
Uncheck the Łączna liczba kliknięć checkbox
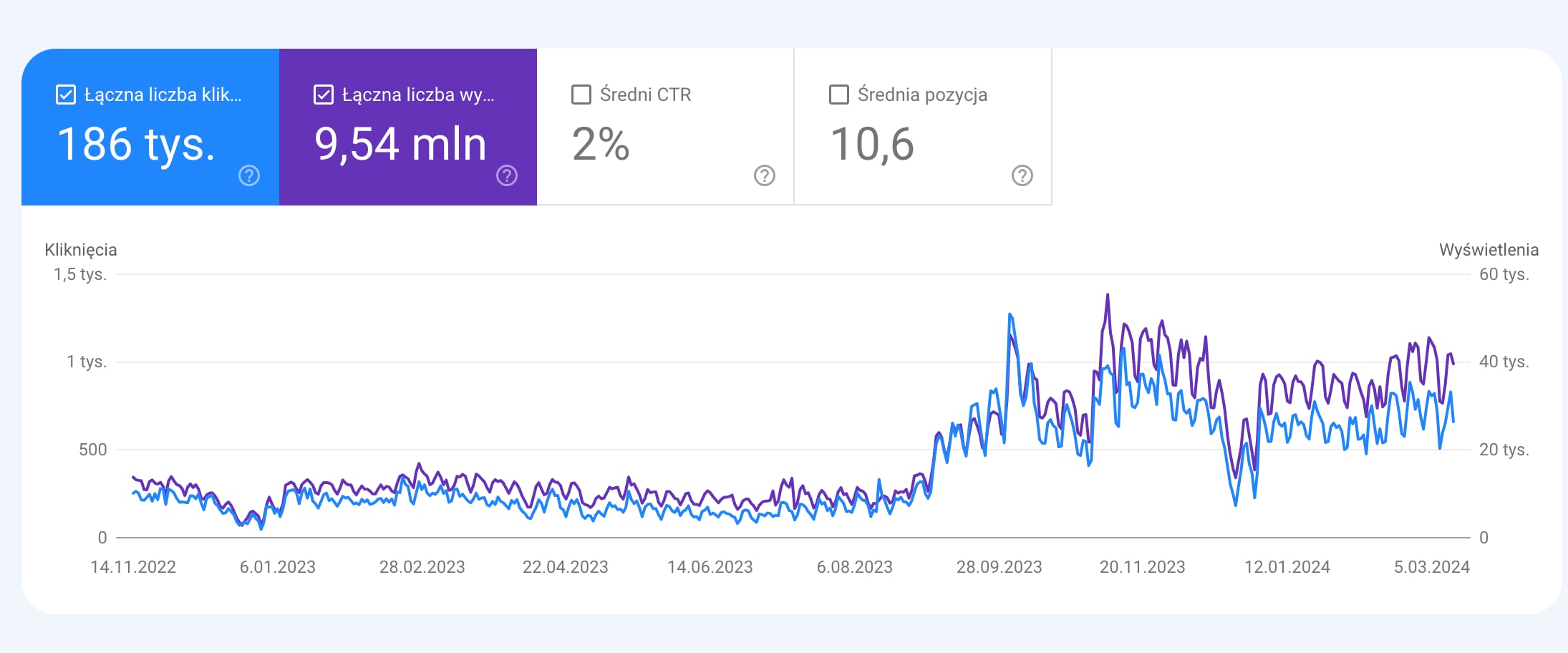pos(66,95)
